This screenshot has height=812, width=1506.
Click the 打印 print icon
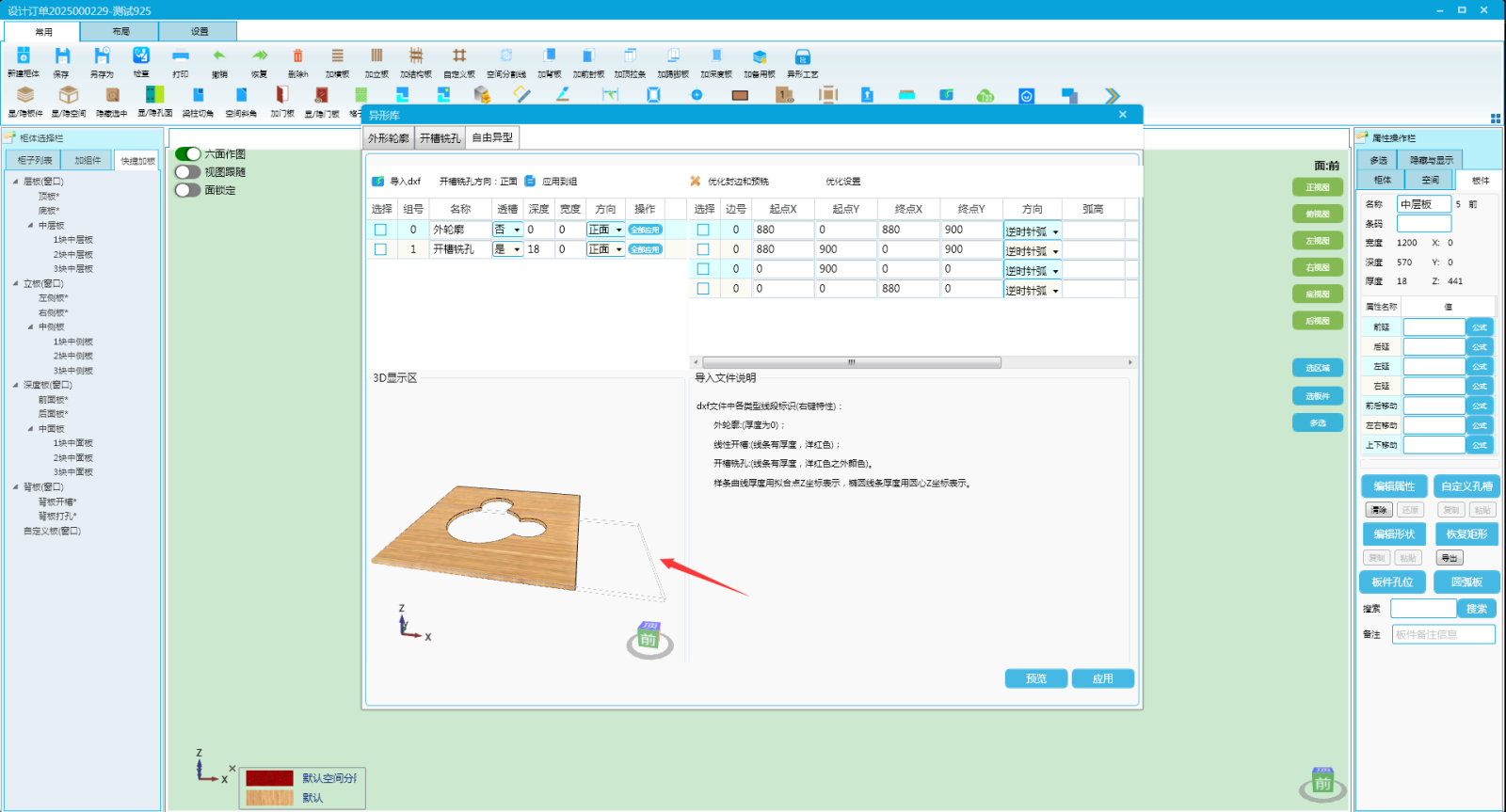coord(181,56)
